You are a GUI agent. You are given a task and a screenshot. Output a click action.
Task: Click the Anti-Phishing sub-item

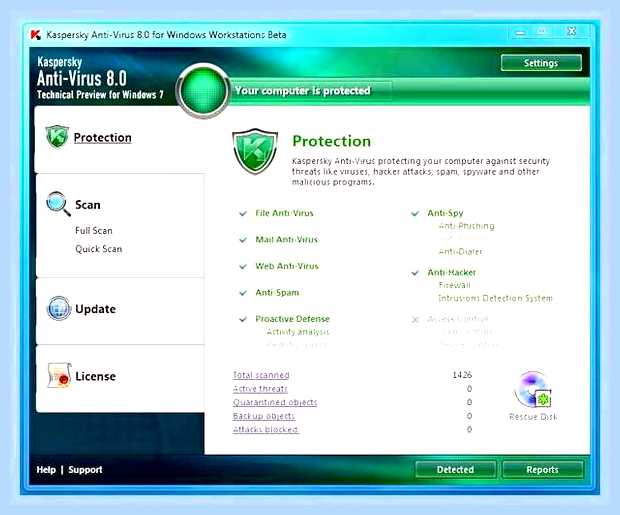(x=467, y=226)
